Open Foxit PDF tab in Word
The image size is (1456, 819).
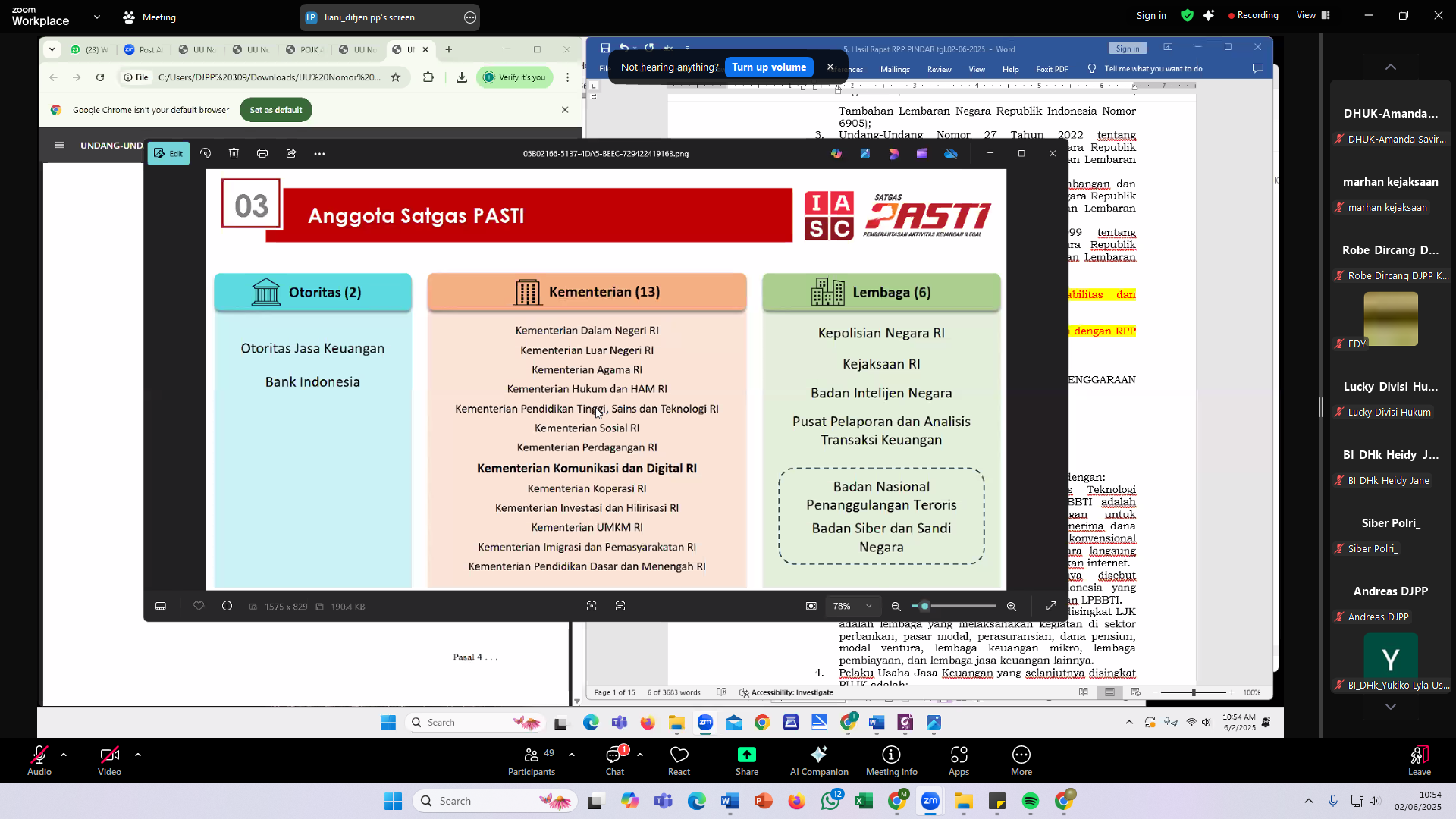(x=1052, y=69)
